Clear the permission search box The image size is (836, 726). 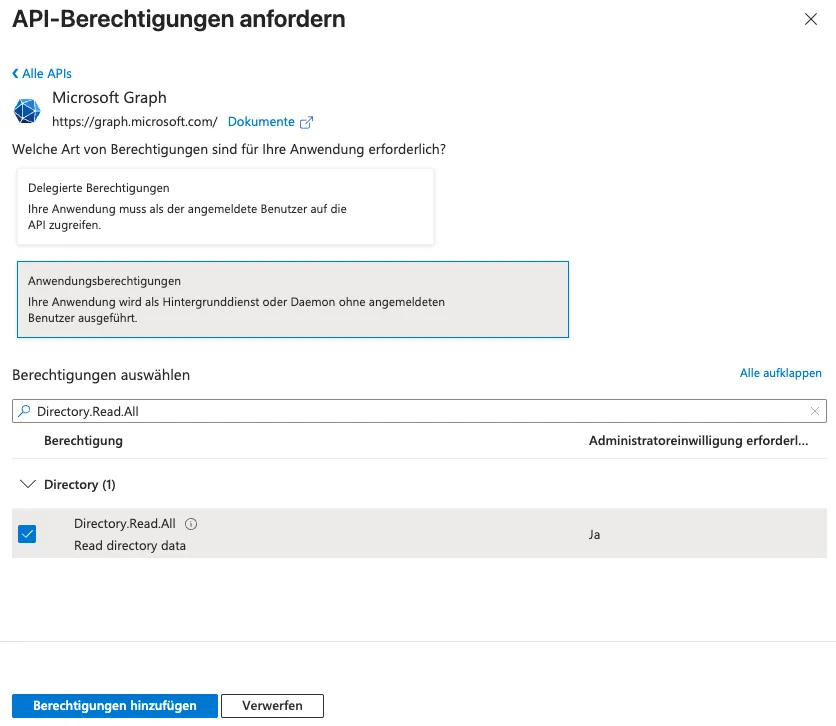815,411
